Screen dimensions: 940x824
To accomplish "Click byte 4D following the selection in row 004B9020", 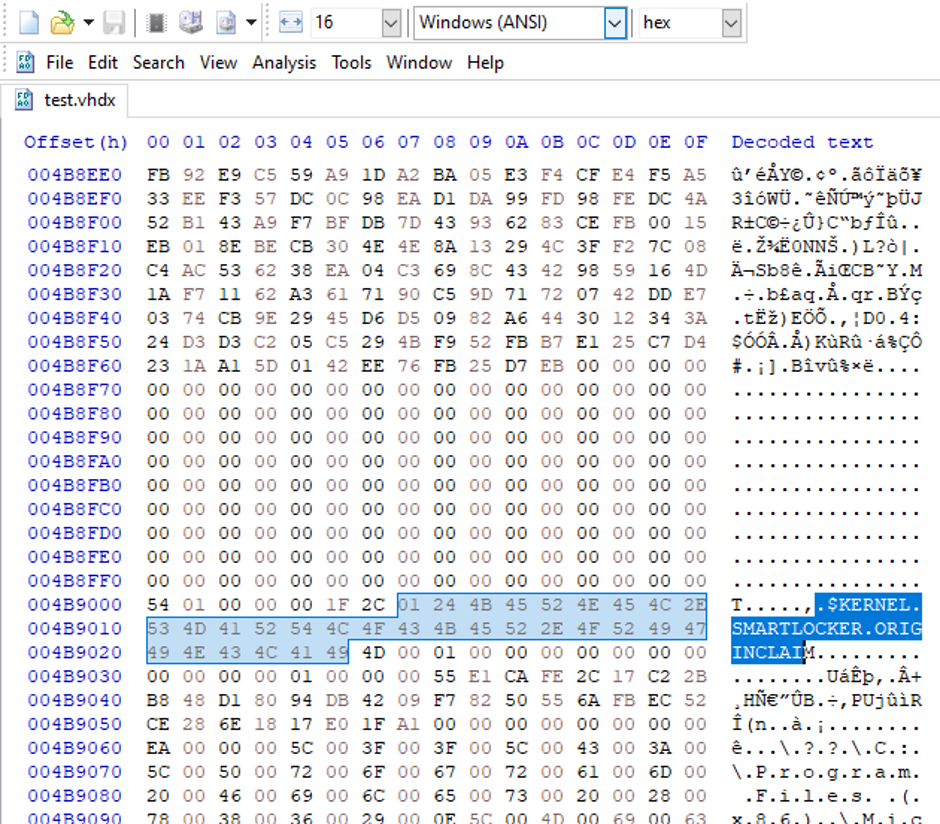I will click(x=373, y=653).
